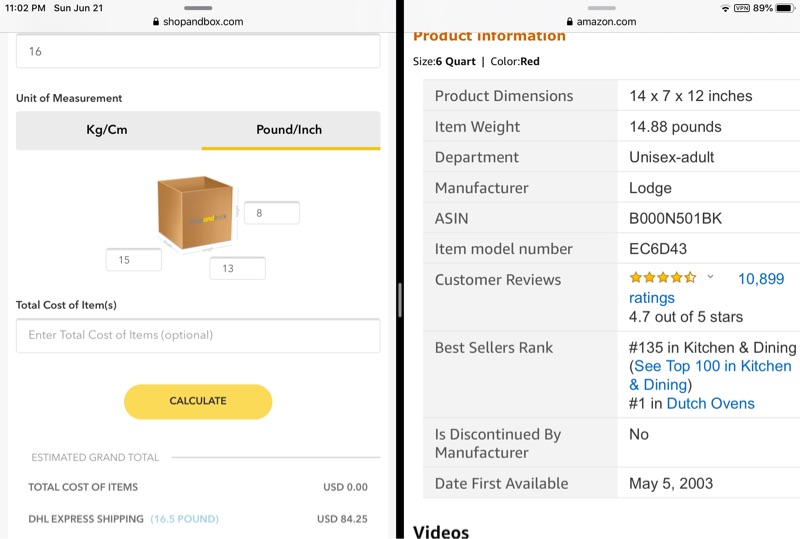
Task: Click the cardboard box illustration
Action: (x=195, y=213)
